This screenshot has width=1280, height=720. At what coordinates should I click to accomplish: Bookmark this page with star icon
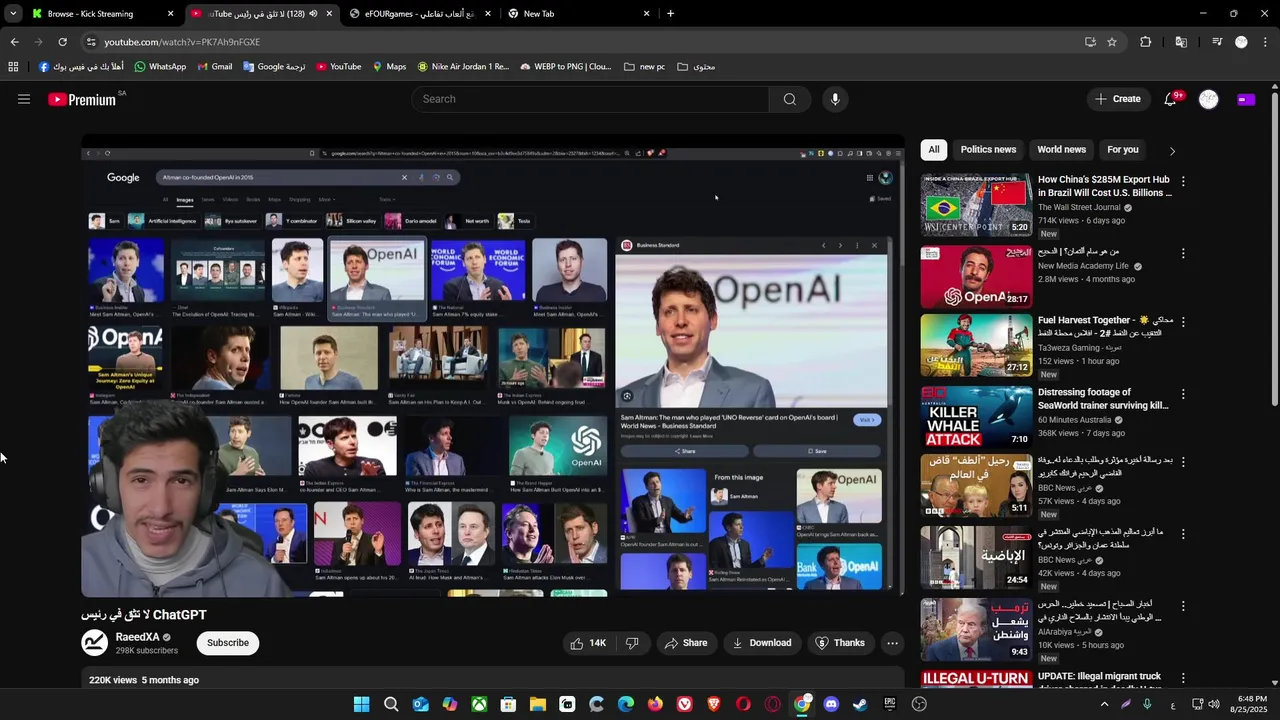(x=1112, y=42)
